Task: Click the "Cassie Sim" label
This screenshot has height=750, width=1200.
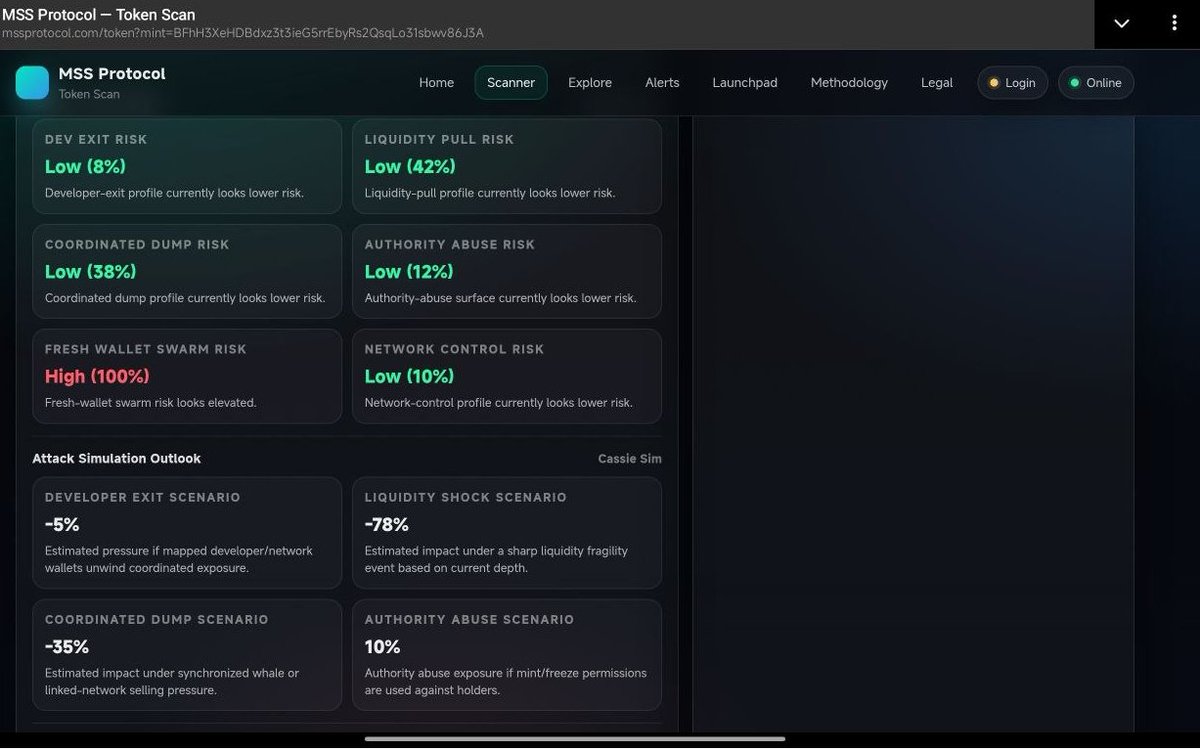Action: (x=630, y=459)
